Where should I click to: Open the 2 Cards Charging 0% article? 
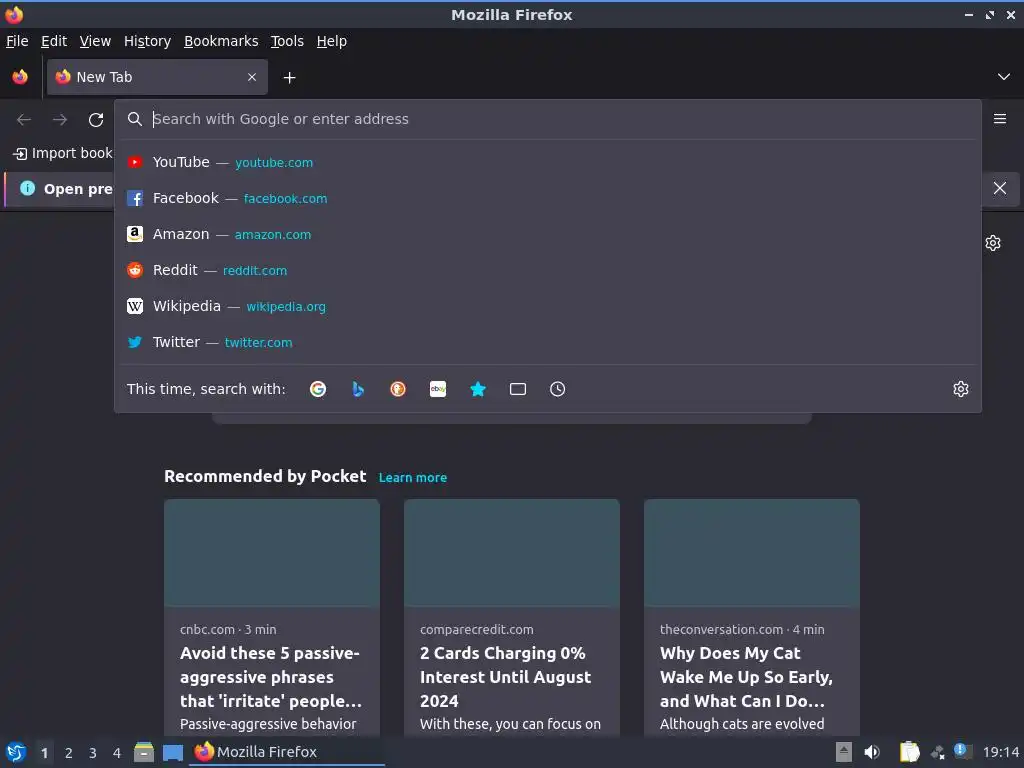(x=505, y=677)
